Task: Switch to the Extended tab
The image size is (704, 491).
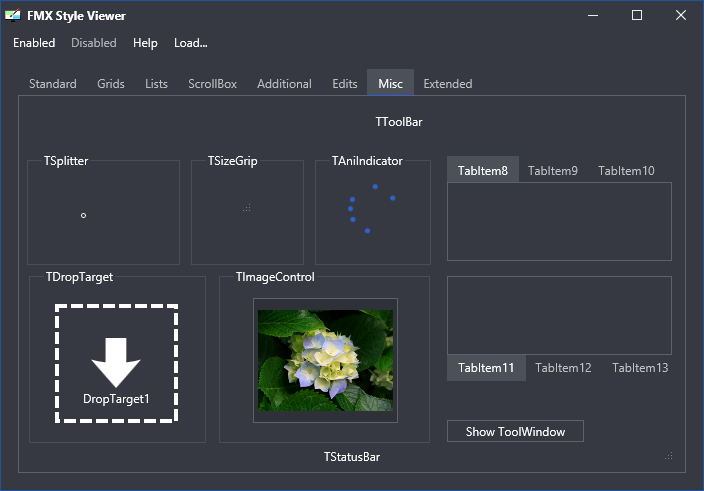Action: click(448, 83)
